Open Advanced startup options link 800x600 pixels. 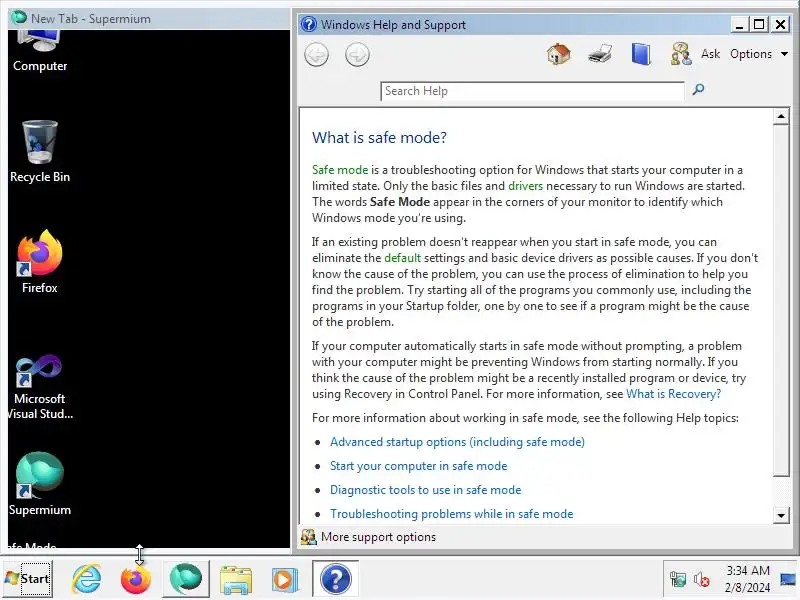tap(457, 442)
